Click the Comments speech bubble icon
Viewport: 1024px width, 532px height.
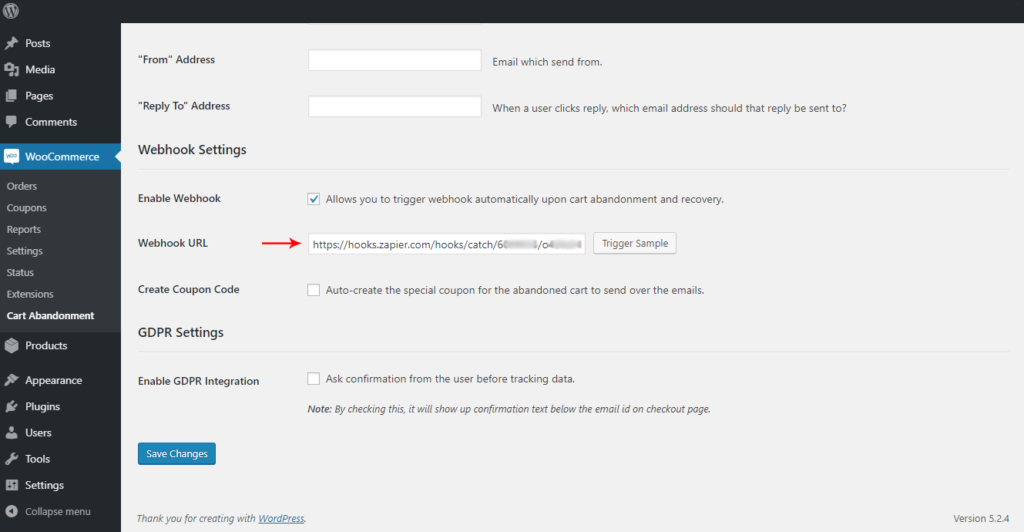(x=11, y=122)
